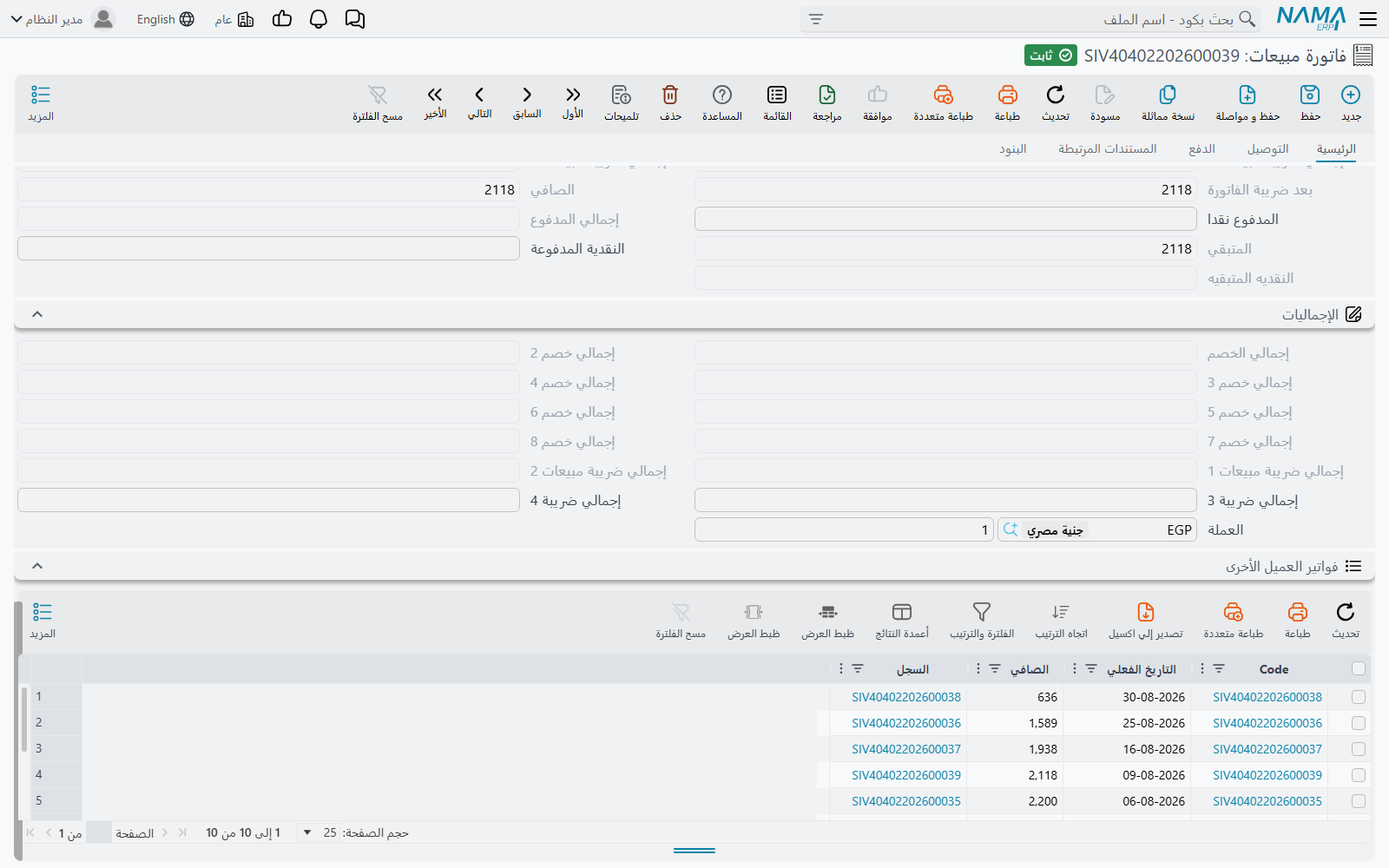Open Help (المساعدة) icon
Screen dimensions: 1389x868
click(x=722, y=95)
